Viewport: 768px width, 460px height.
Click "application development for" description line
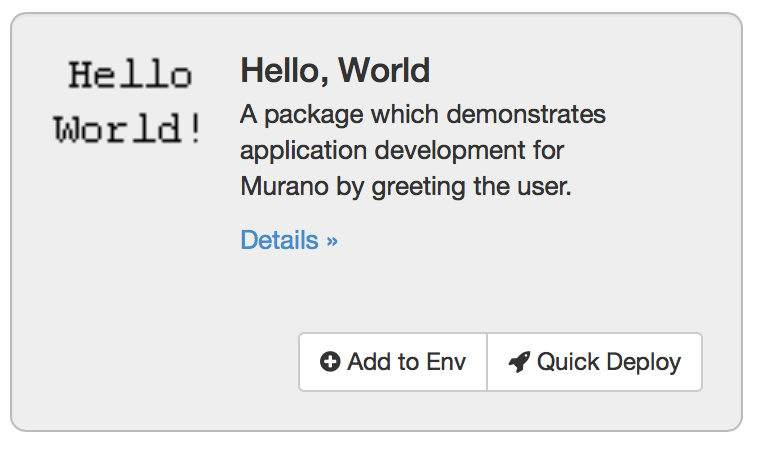click(x=402, y=151)
